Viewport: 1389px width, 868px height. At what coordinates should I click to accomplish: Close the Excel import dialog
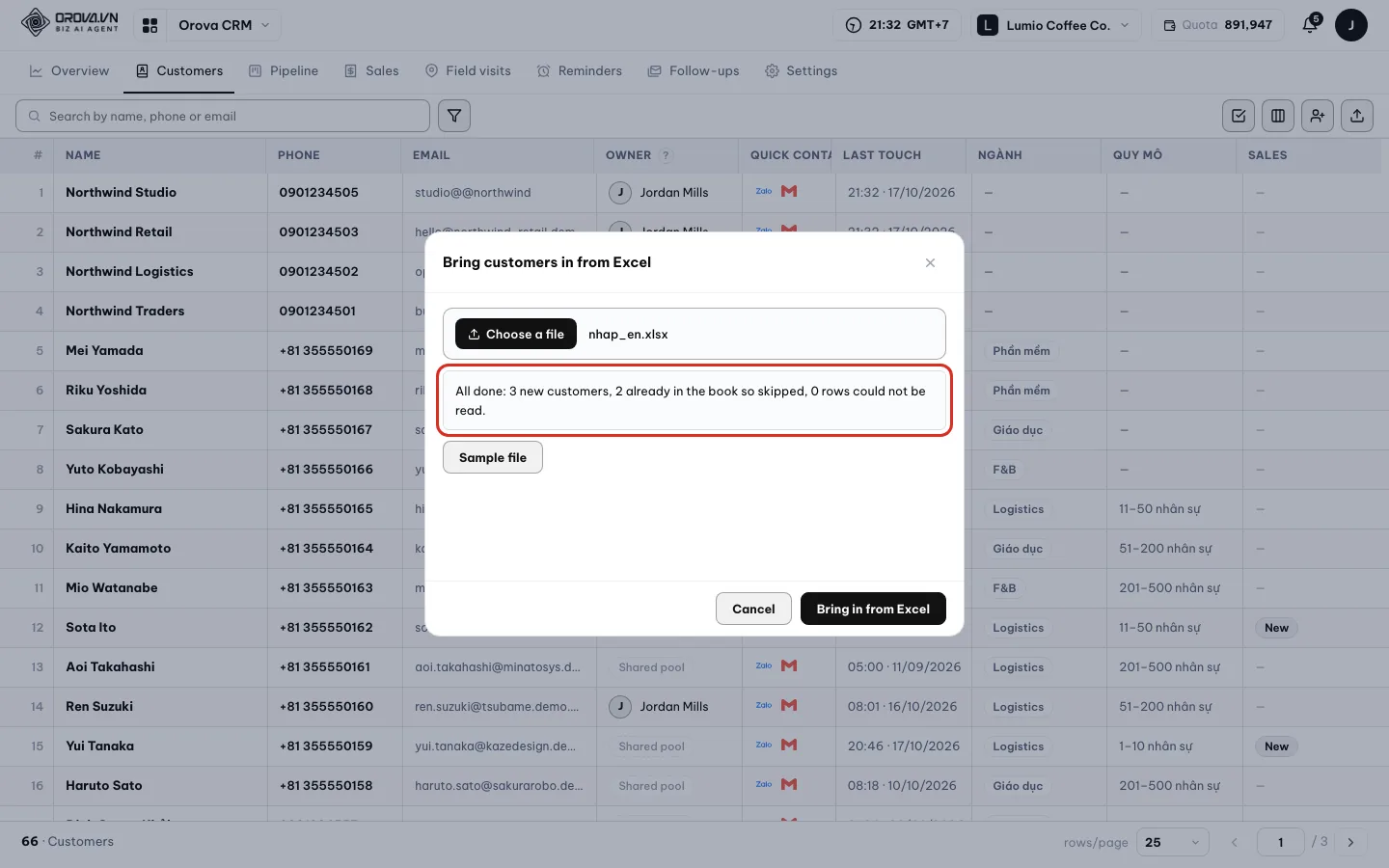(930, 262)
